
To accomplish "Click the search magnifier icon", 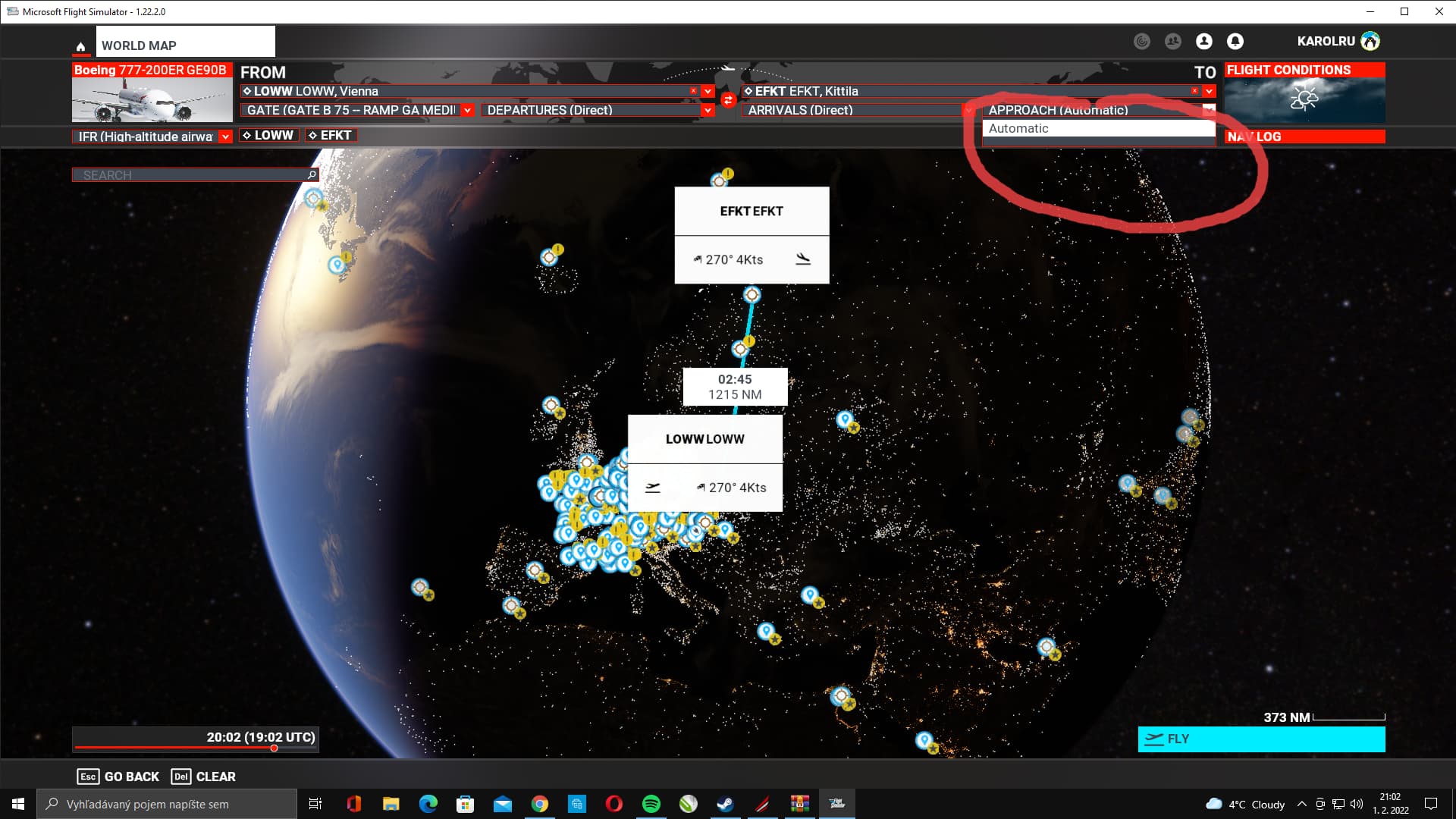I will 312,175.
